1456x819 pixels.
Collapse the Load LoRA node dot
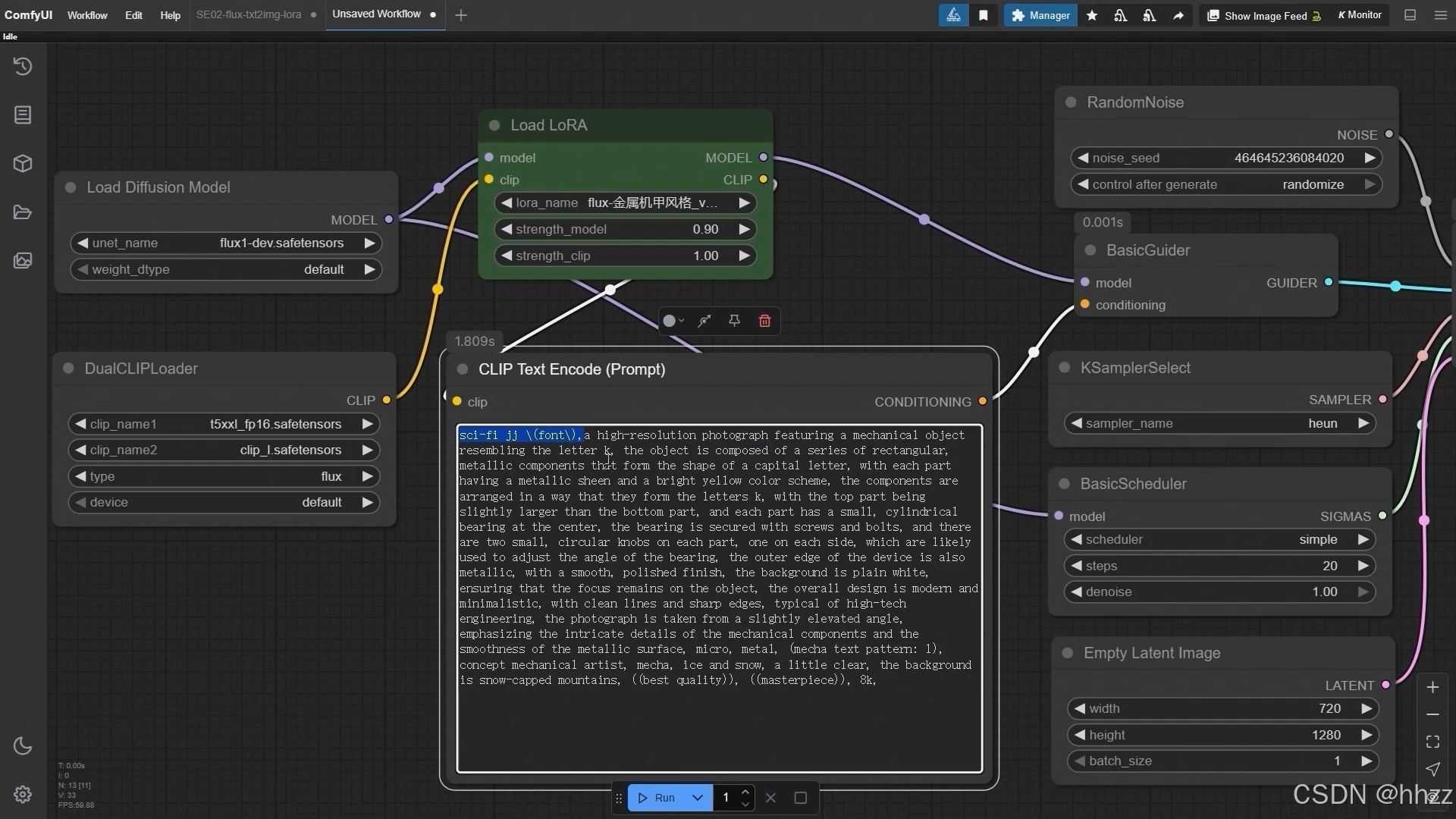(494, 125)
